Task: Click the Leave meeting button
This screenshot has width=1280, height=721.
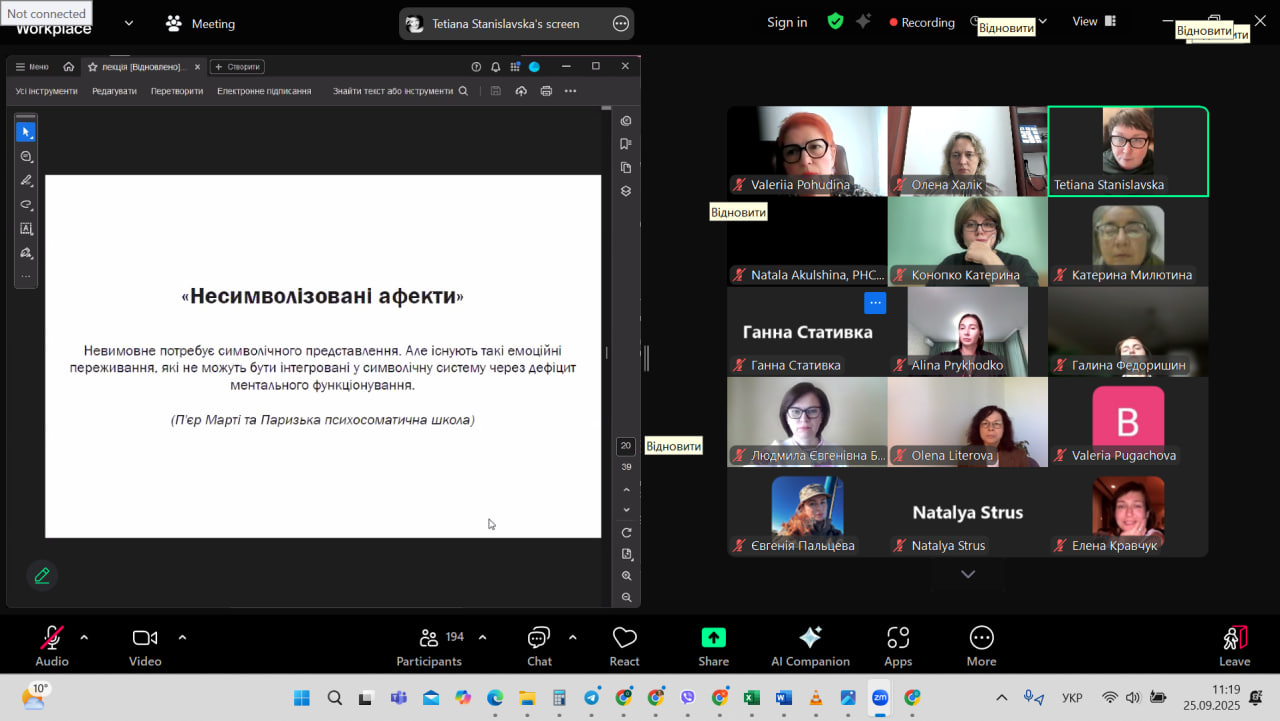Action: point(1234,646)
